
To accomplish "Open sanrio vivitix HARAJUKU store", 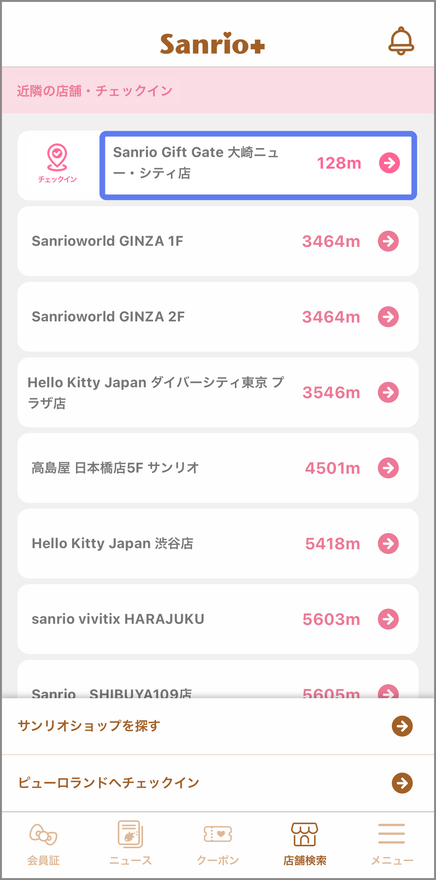I will pos(218,619).
